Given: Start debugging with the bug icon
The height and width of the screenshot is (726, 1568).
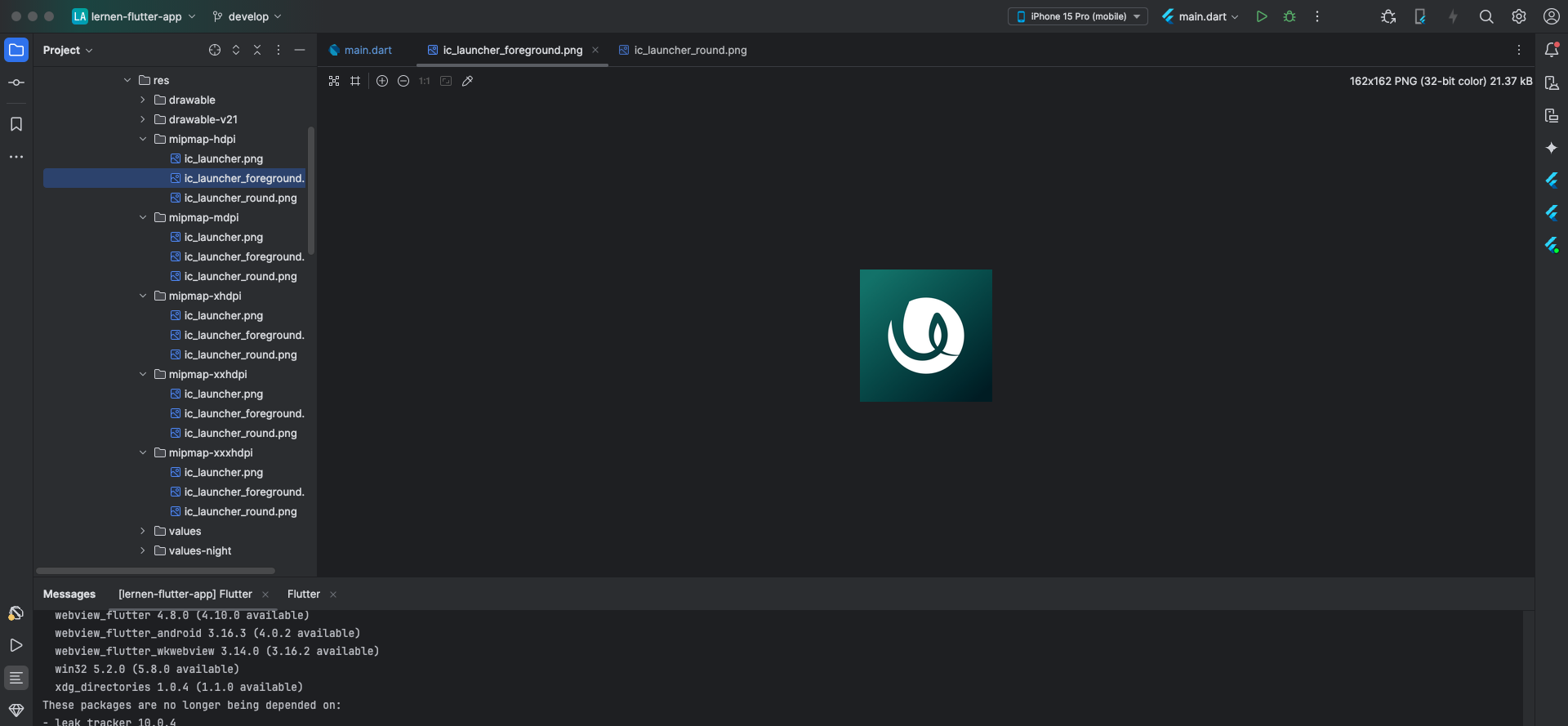Looking at the screenshot, I should pyautogui.click(x=1290, y=16).
